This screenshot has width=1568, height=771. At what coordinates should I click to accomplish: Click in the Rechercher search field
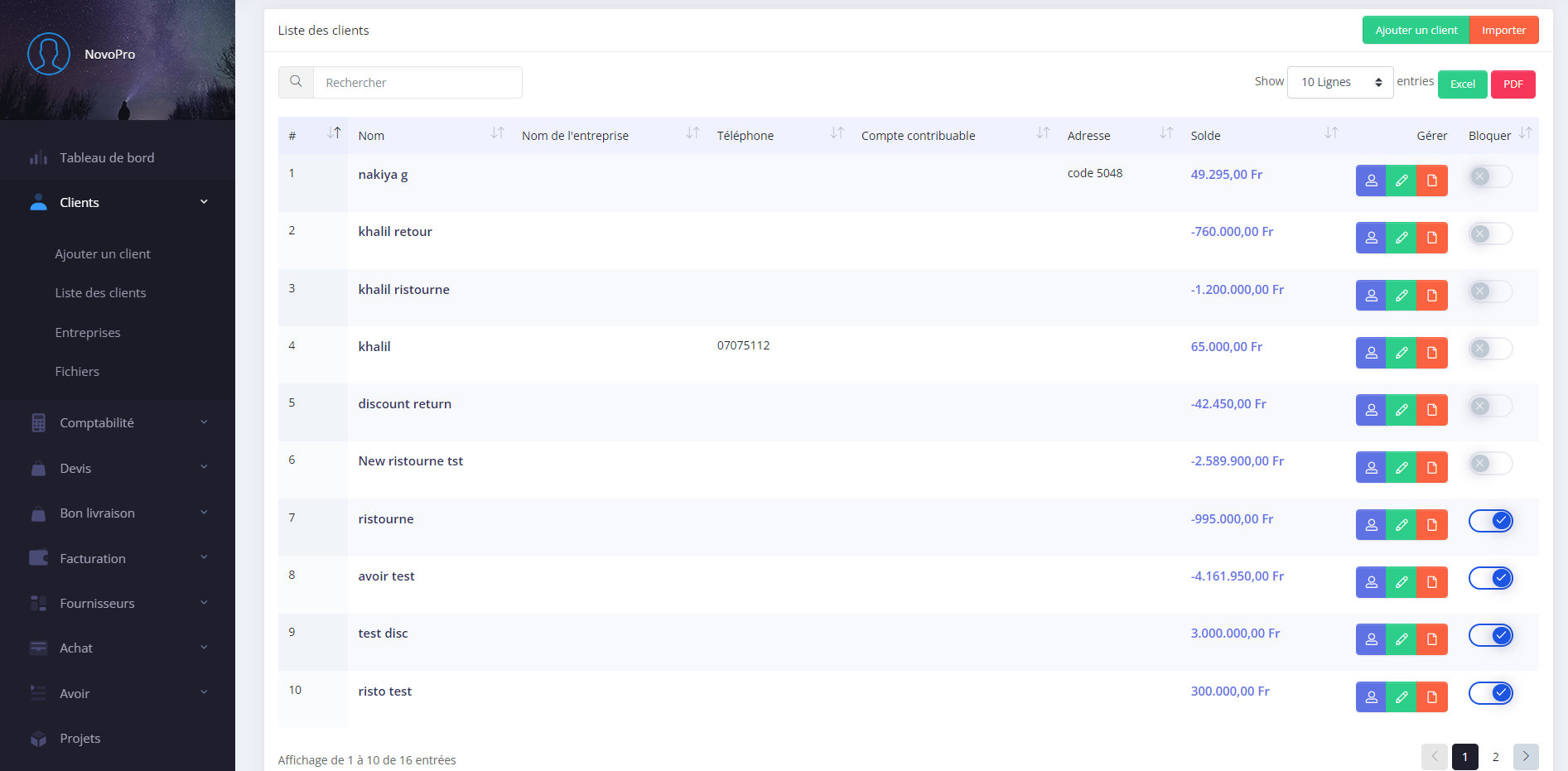pyautogui.click(x=417, y=83)
